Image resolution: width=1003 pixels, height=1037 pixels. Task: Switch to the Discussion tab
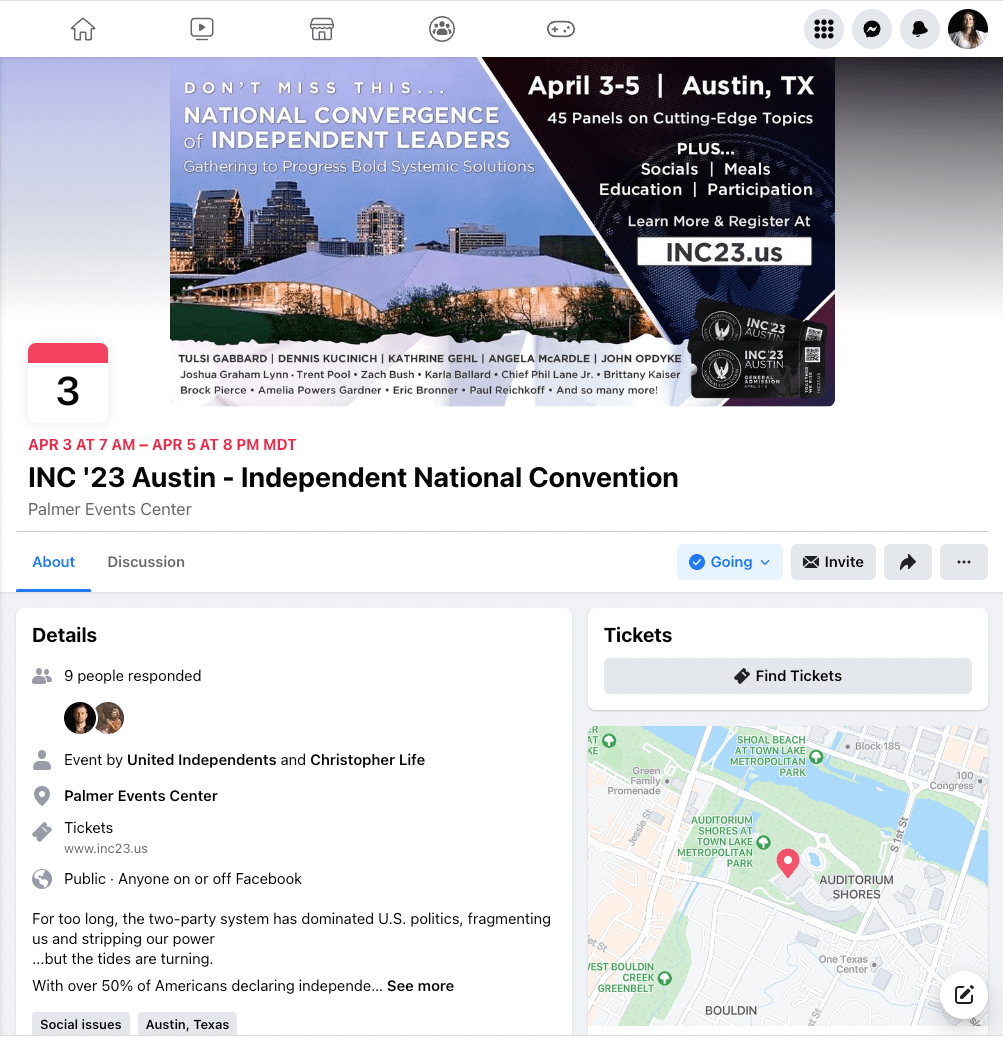[146, 562]
